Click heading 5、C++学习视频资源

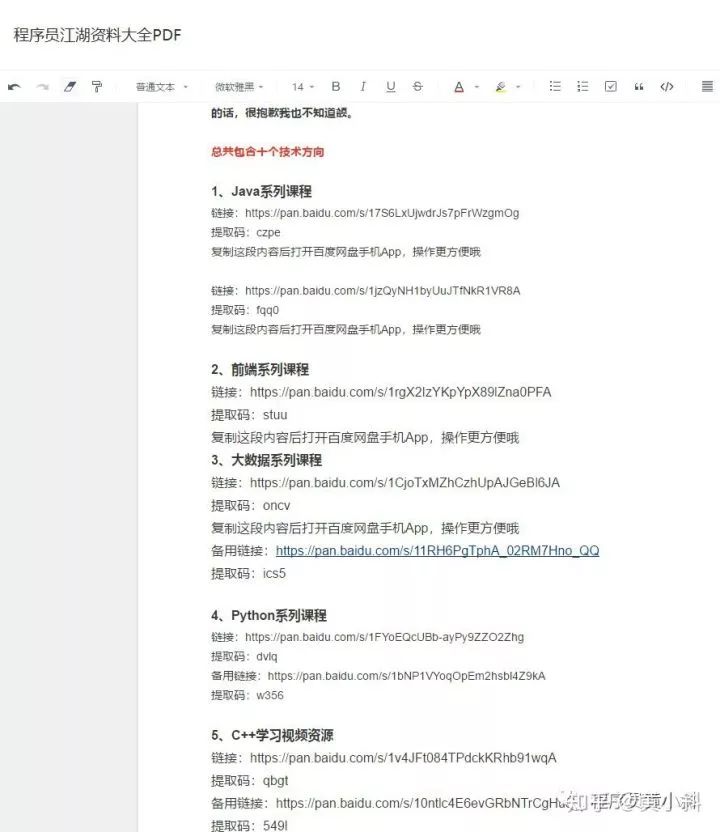click(272, 735)
